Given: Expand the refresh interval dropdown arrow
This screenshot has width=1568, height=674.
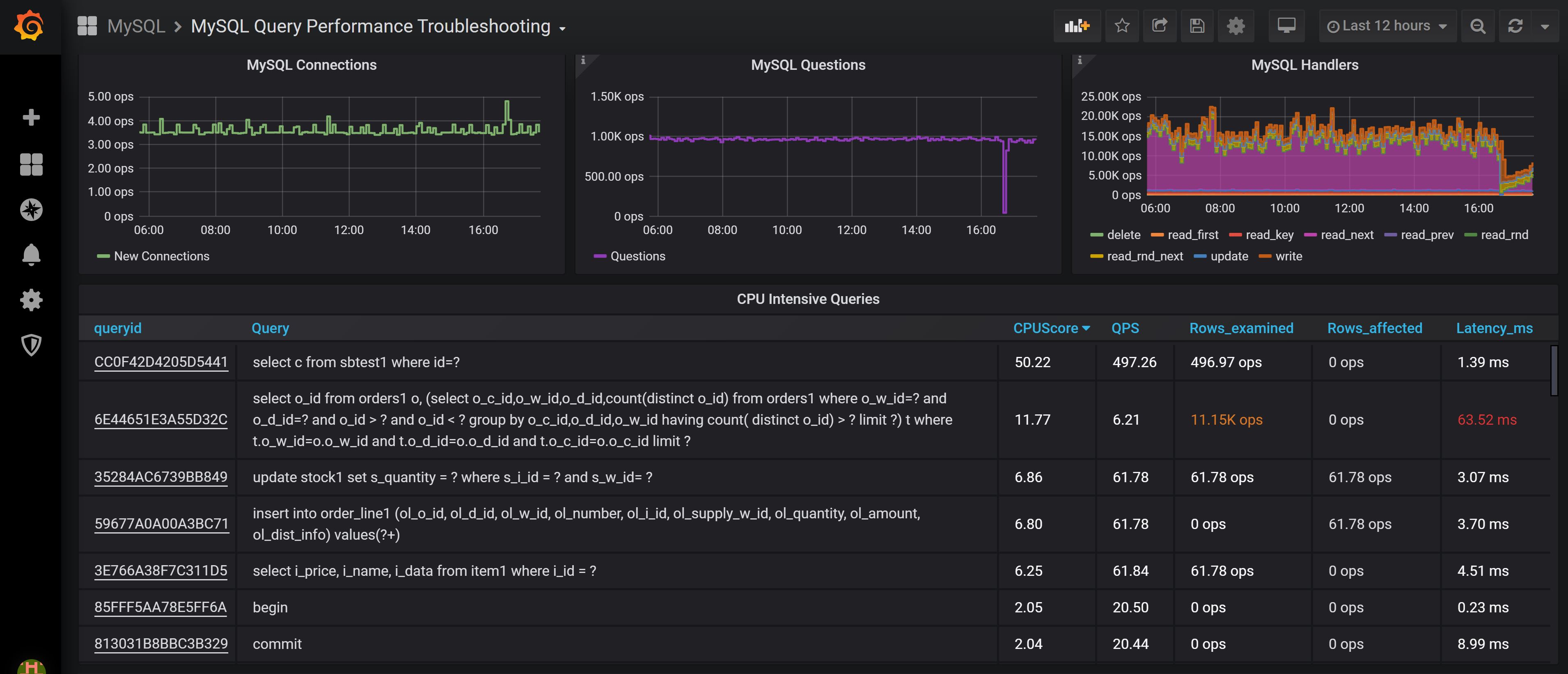Looking at the screenshot, I should point(1545,27).
